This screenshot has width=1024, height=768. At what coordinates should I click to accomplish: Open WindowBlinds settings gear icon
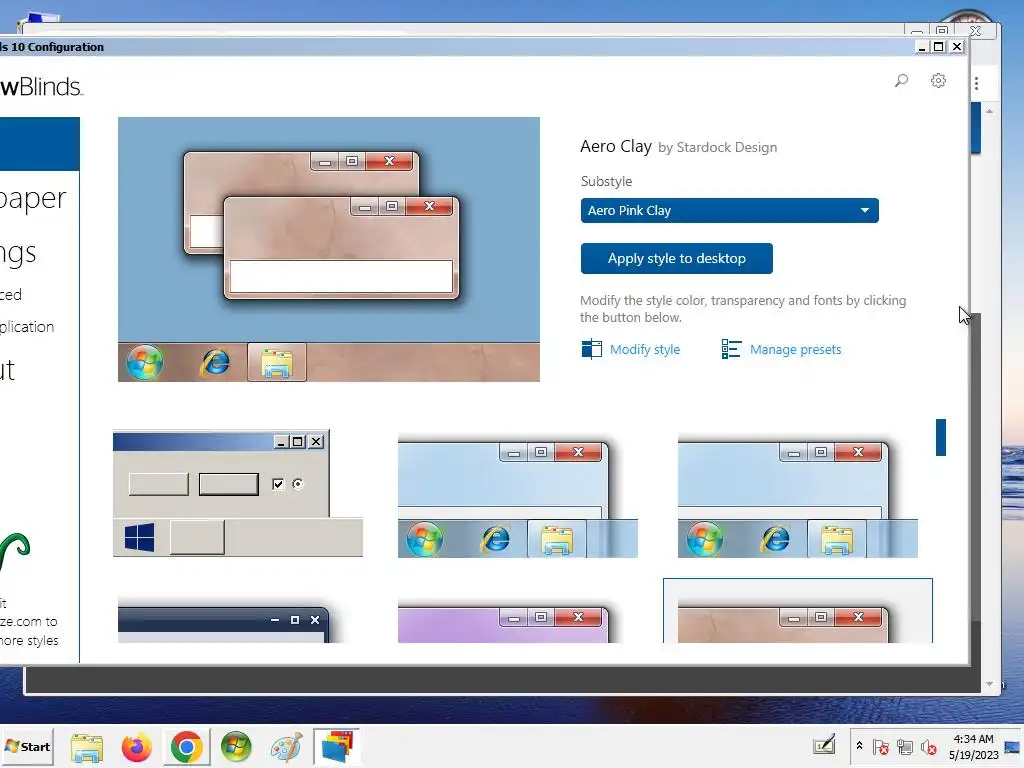tap(938, 80)
